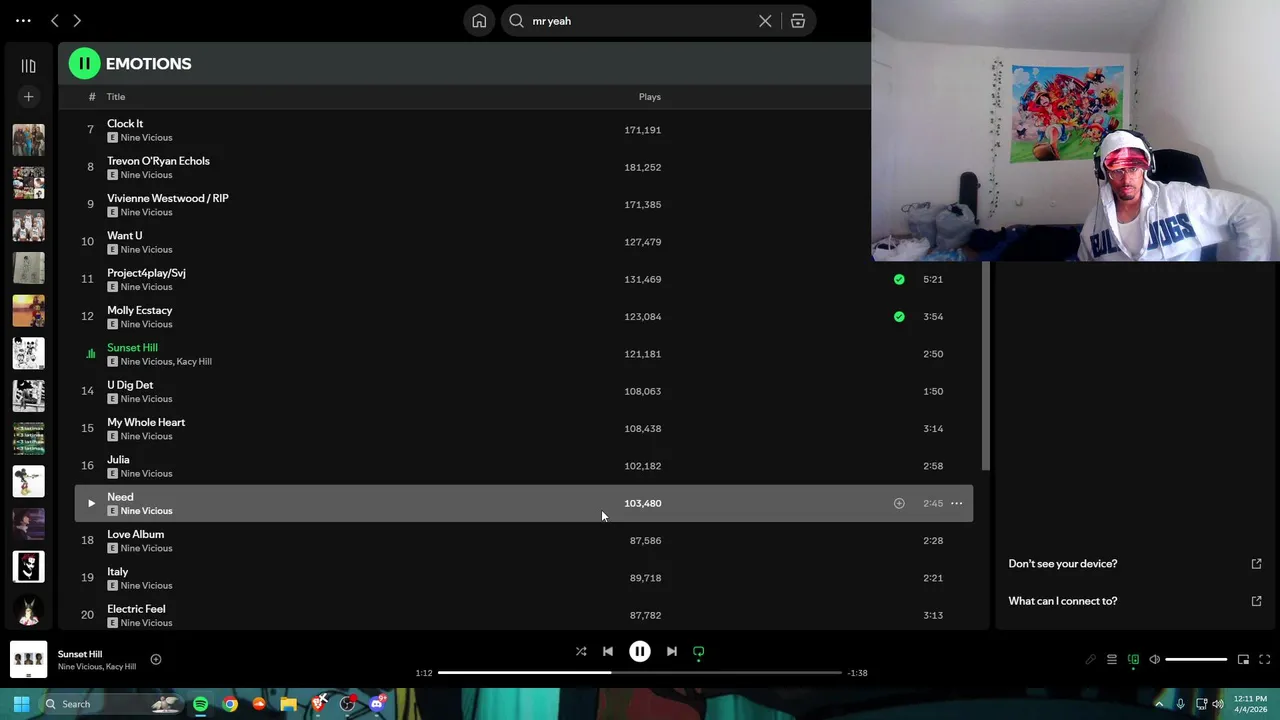Enter full screen with the expand icon
Image resolution: width=1280 pixels, height=720 pixels.
point(1265,660)
